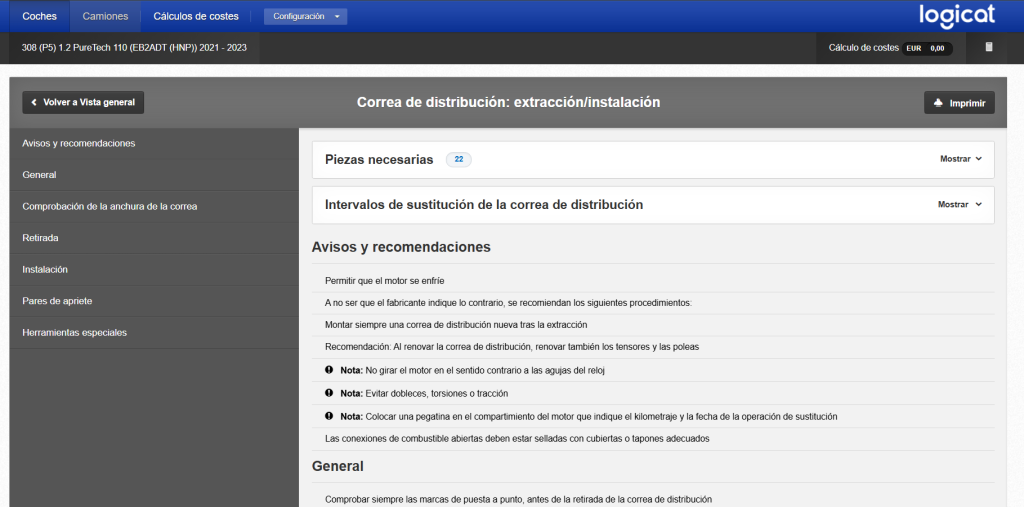This screenshot has width=1024, height=507.
Task: Open Herramientas especiales in sidebar
Action: [154, 332]
